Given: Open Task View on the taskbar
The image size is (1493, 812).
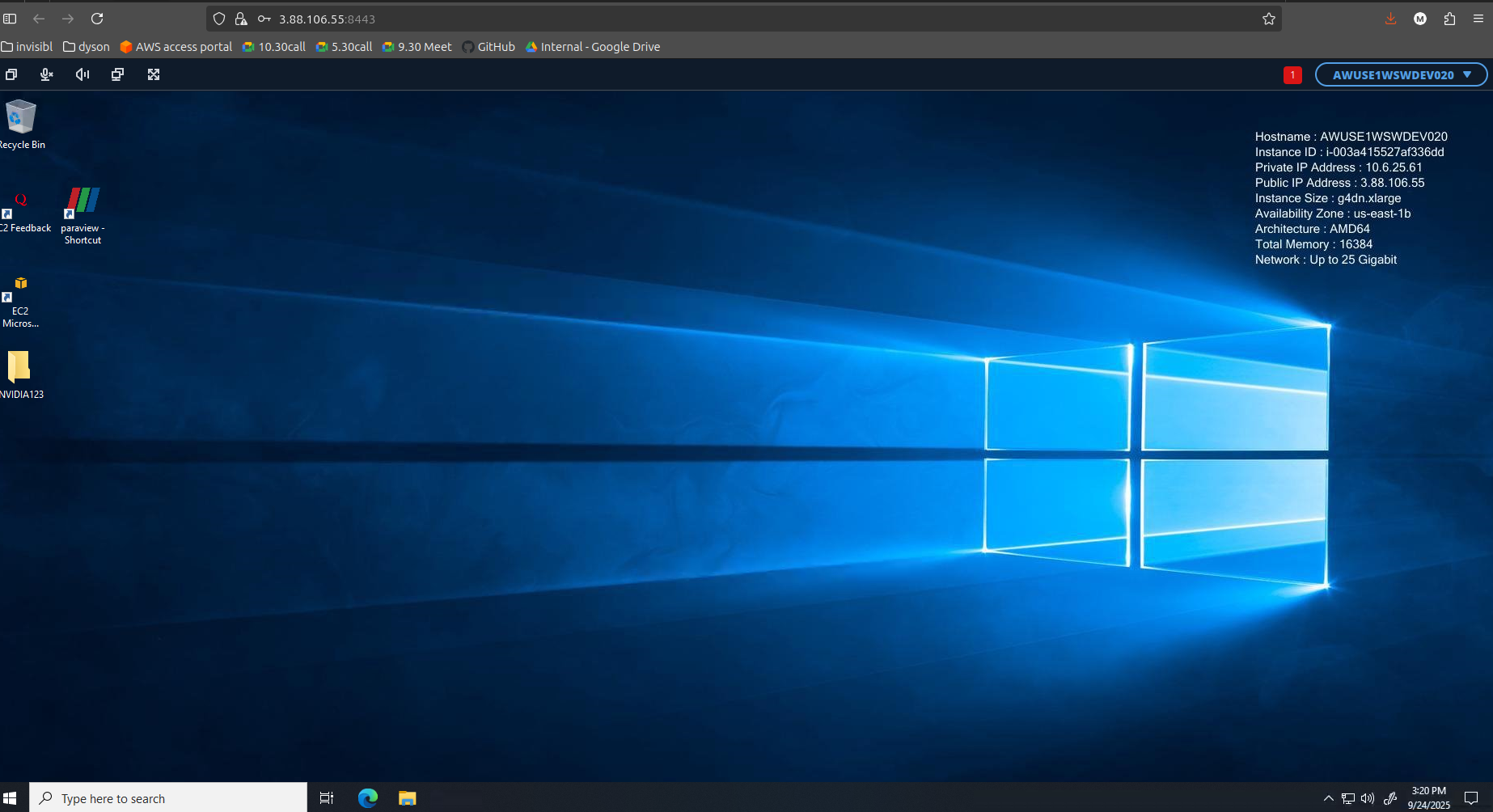Looking at the screenshot, I should [x=327, y=798].
